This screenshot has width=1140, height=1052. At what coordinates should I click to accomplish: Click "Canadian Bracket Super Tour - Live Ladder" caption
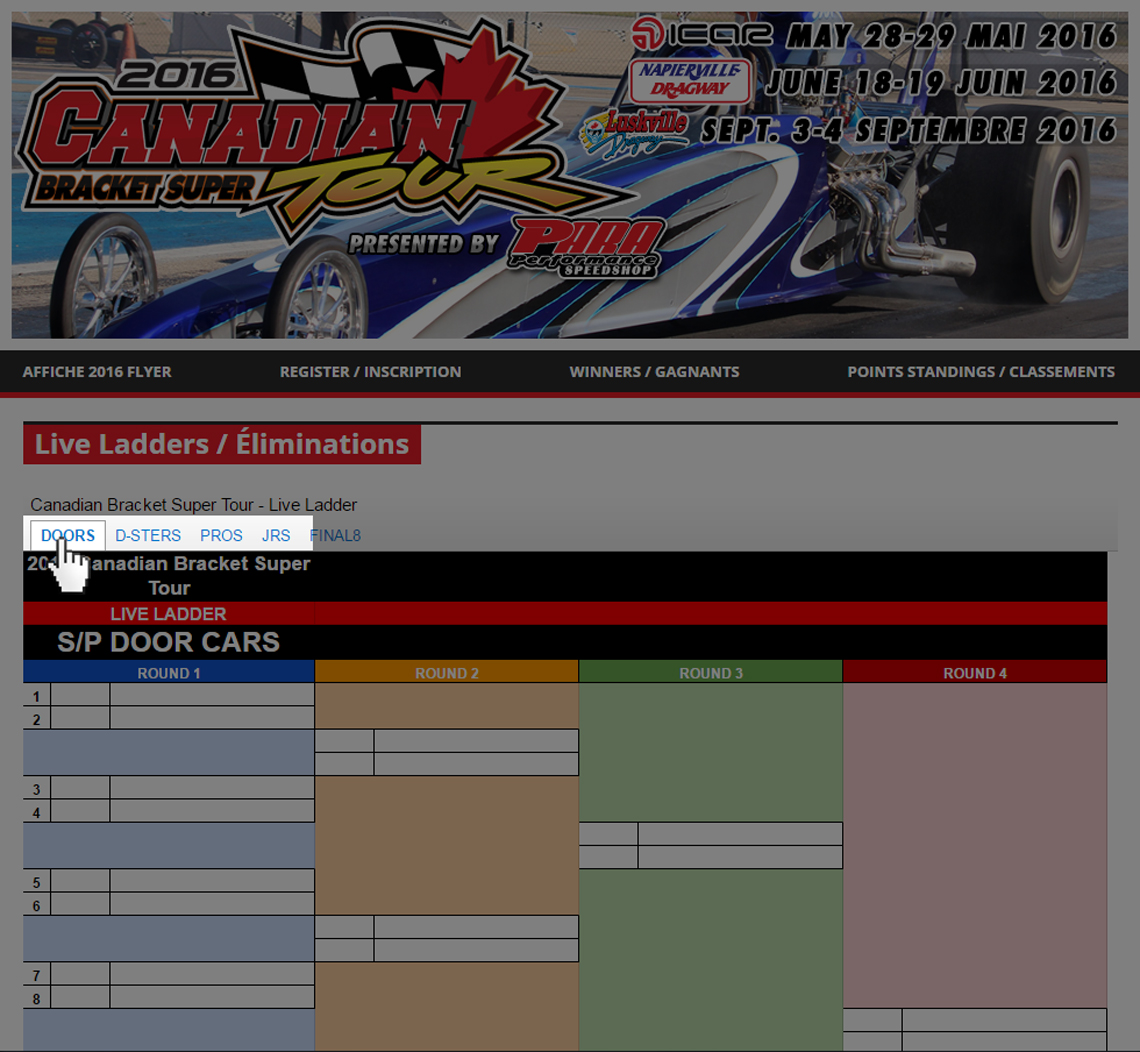click(193, 505)
